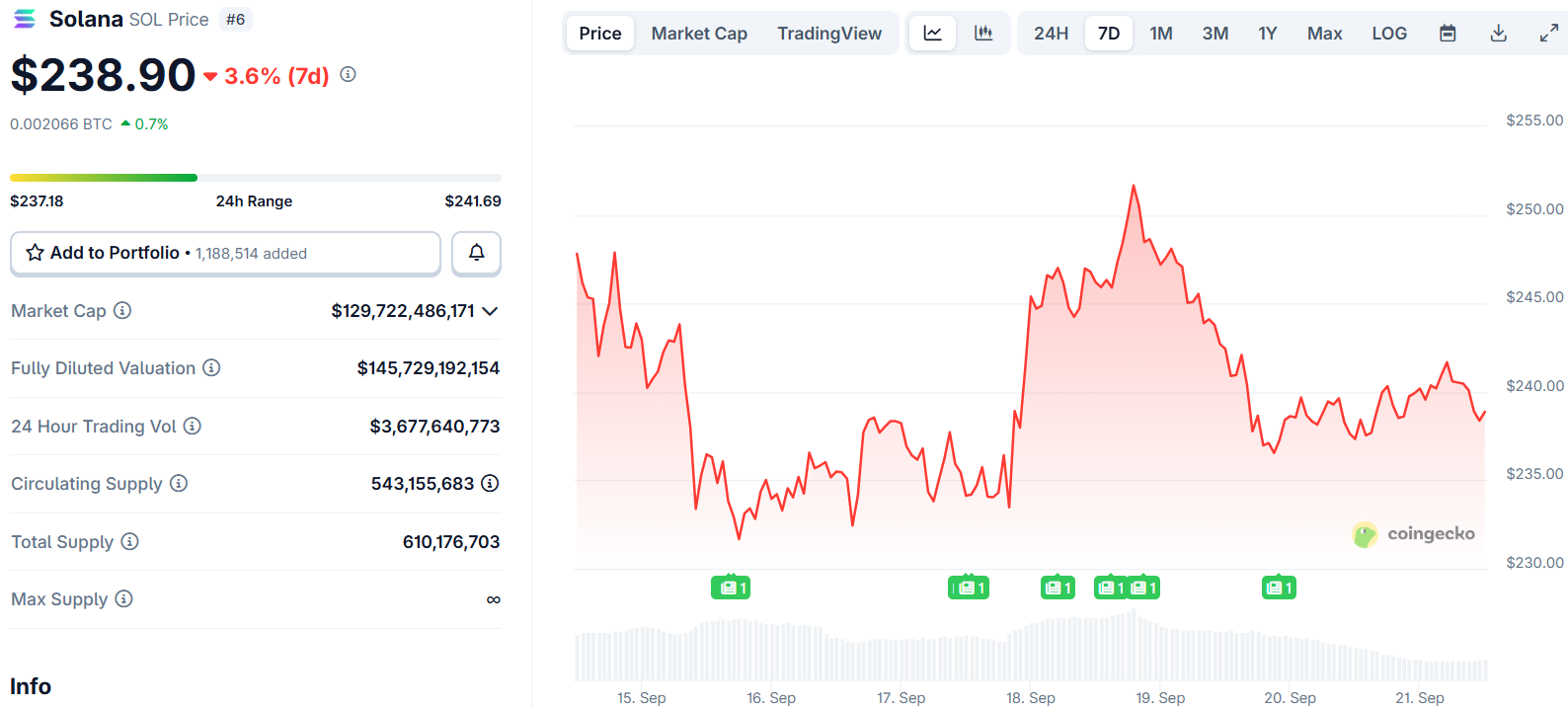Set chart range to 24H
The width and height of the screenshot is (1568, 708).
1051,34
